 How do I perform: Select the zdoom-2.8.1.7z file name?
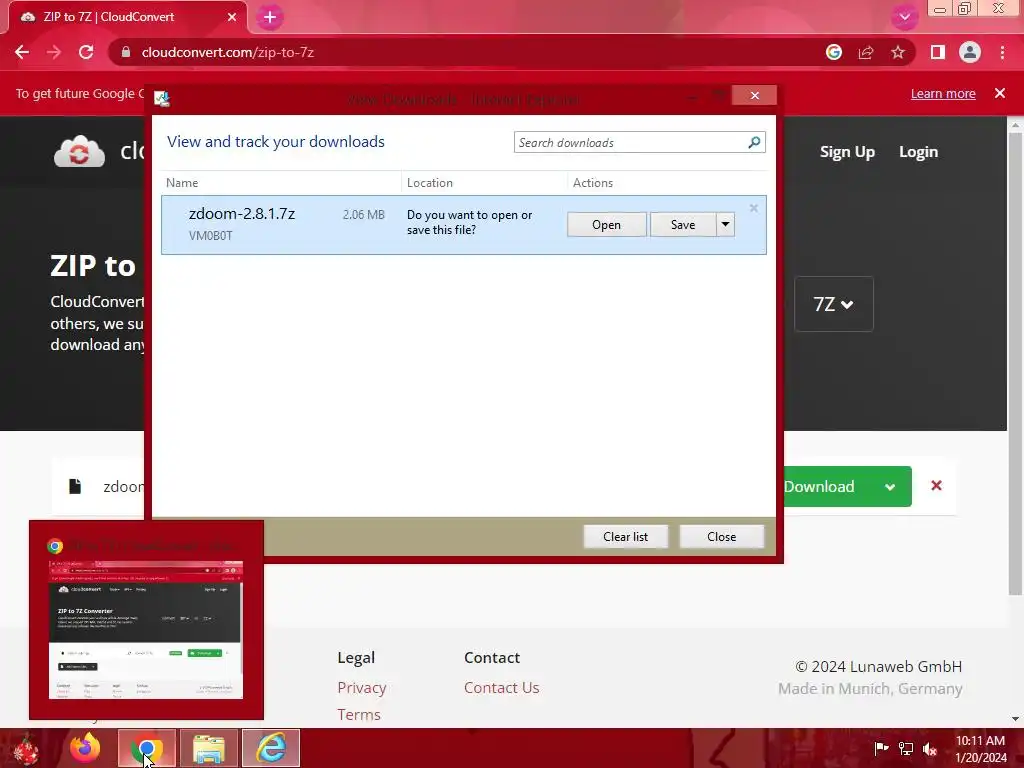[x=242, y=214]
